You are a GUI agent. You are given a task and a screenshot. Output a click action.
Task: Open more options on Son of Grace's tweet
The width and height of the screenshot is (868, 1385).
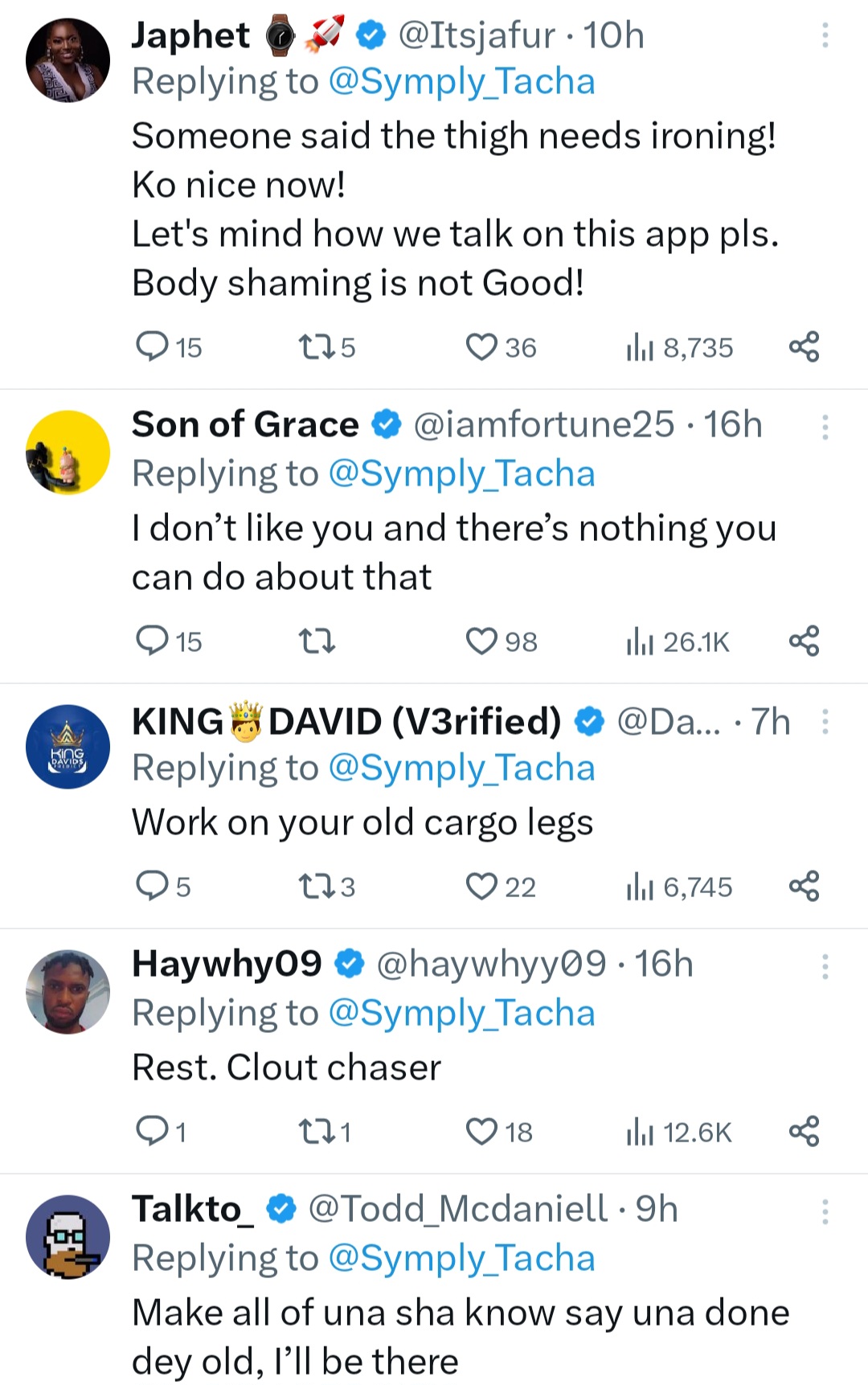click(x=825, y=427)
